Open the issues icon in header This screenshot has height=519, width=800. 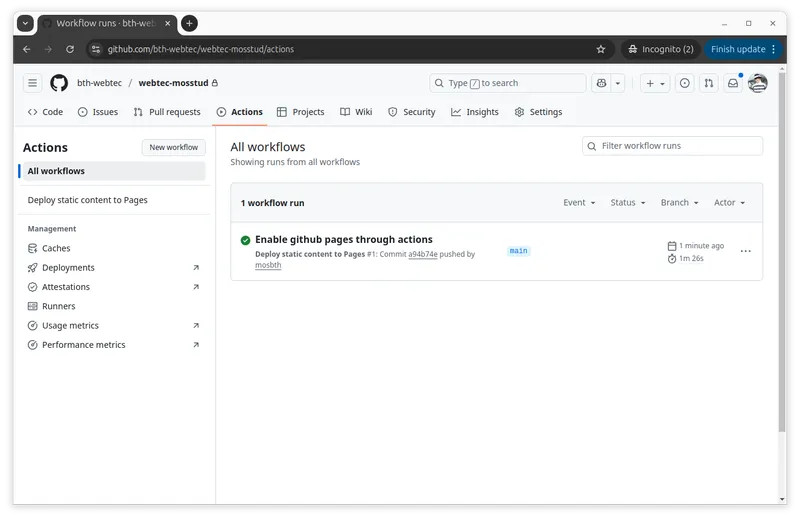coord(685,83)
